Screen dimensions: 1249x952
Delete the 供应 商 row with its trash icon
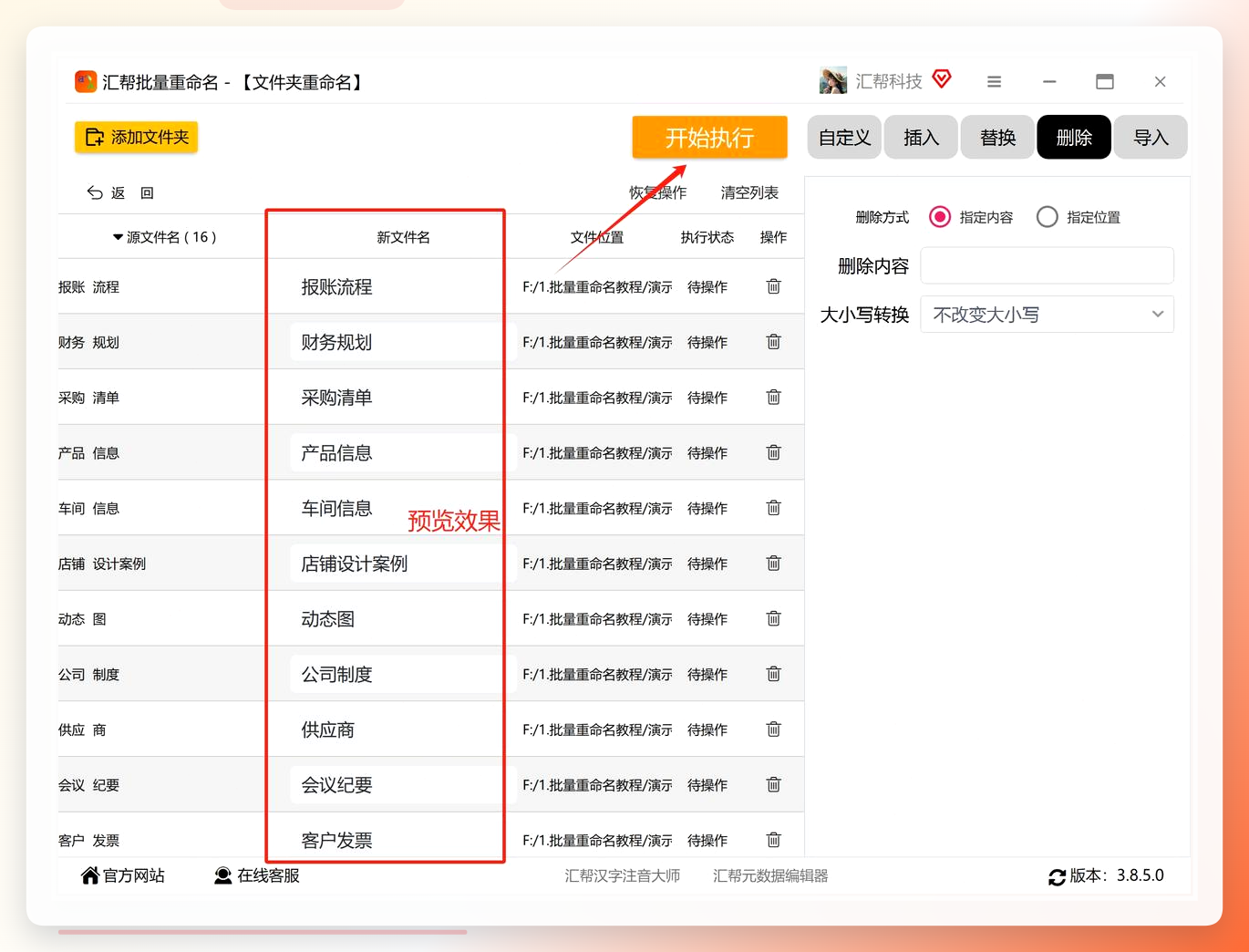[773, 730]
